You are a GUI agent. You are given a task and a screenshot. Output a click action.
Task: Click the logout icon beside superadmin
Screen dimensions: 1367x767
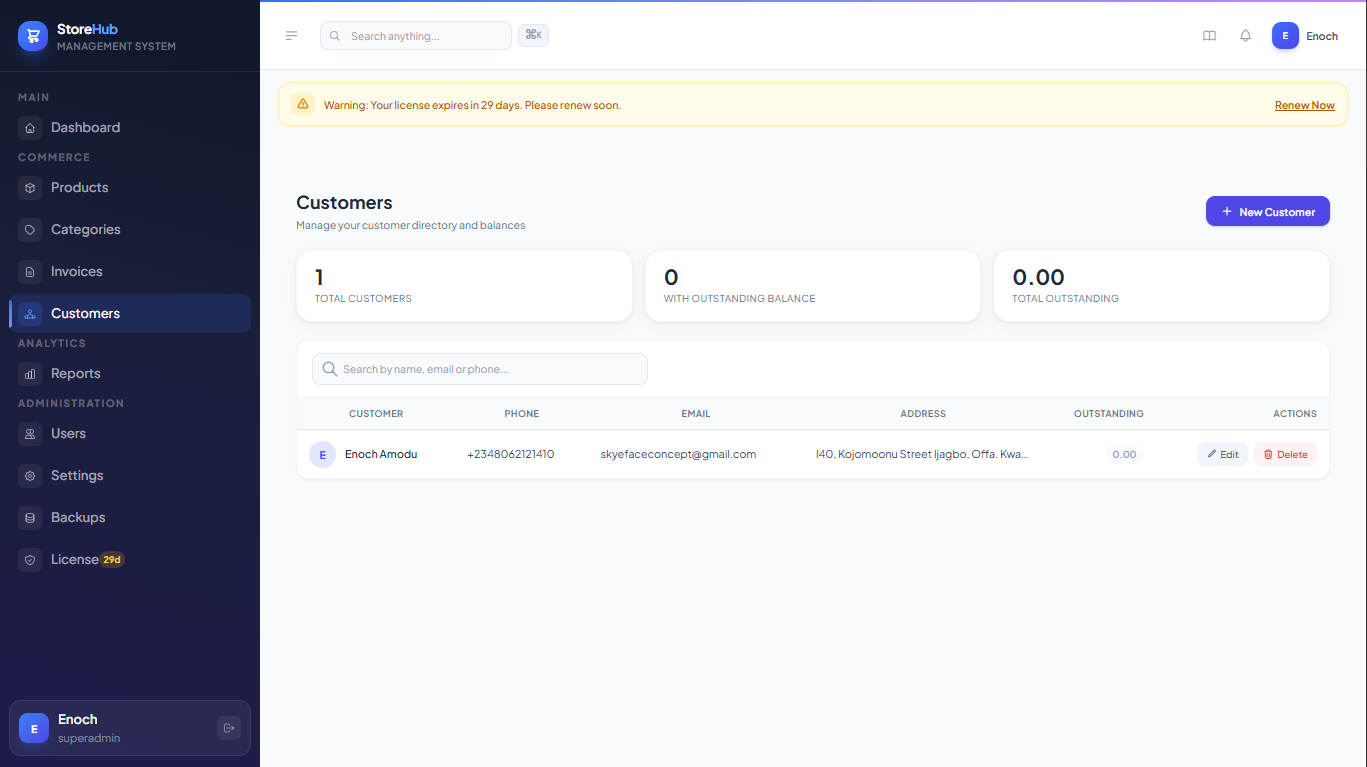pyautogui.click(x=229, y=728)
